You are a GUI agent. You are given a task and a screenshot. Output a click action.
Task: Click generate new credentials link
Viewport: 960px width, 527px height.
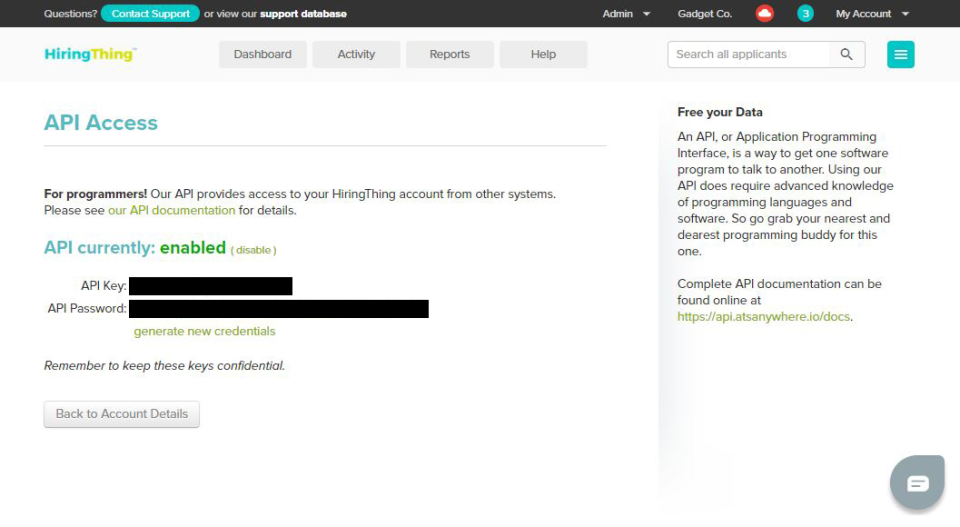[x=204, y=331]
